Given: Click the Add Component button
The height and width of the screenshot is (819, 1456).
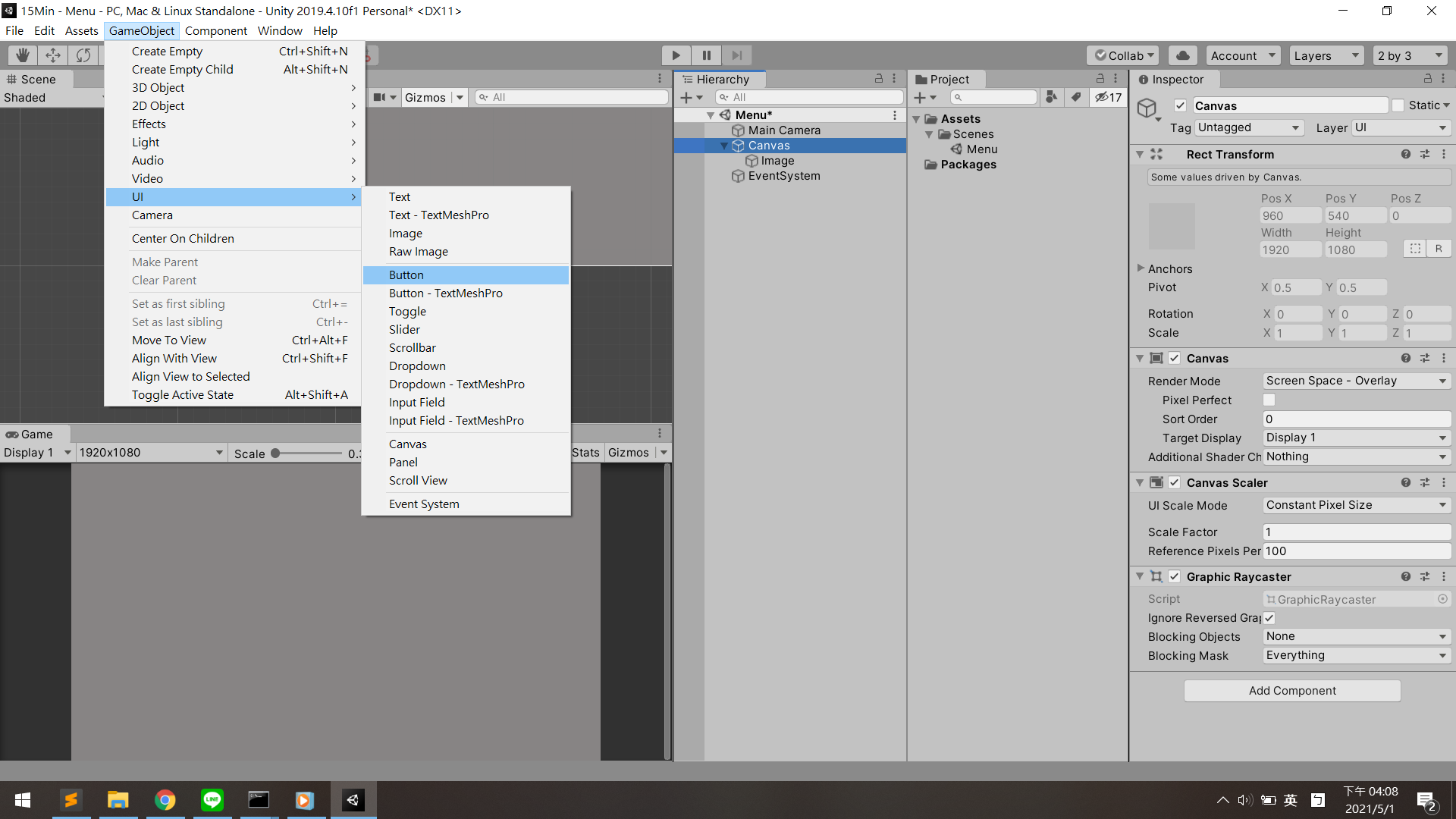Looking at the screenshot, I should tap(1291, 690).
